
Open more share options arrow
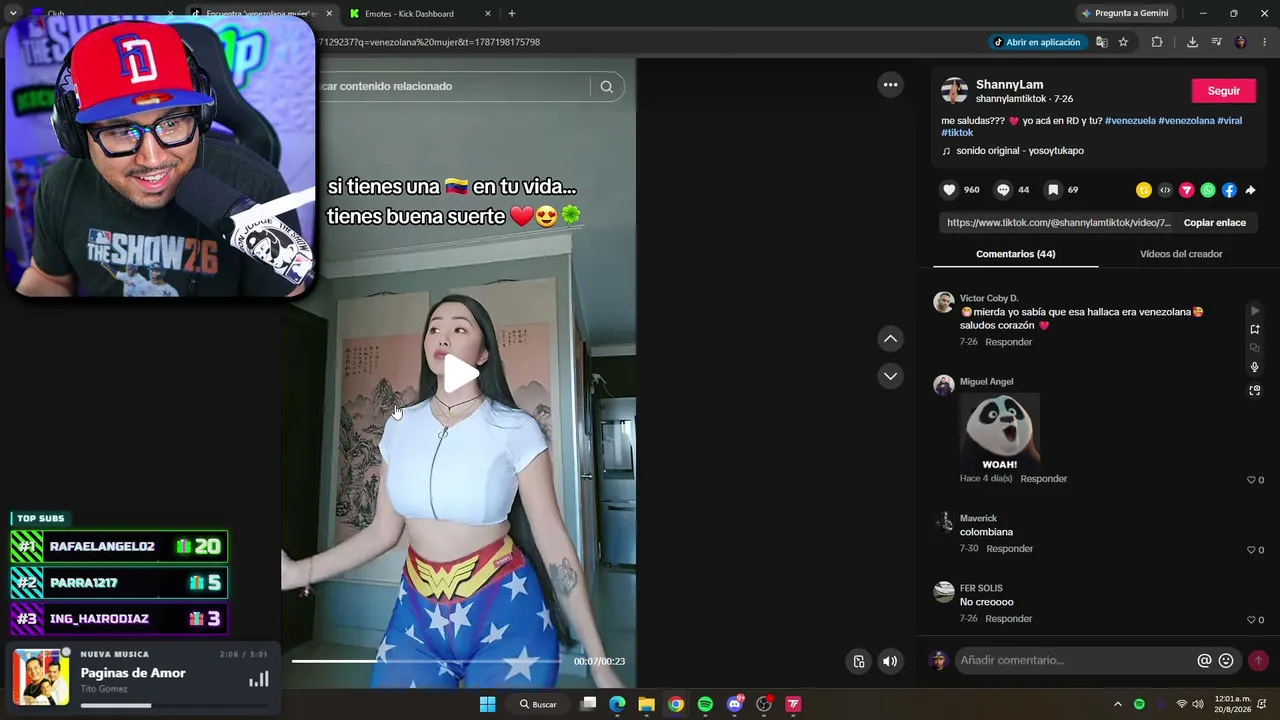coord(1250,190)
